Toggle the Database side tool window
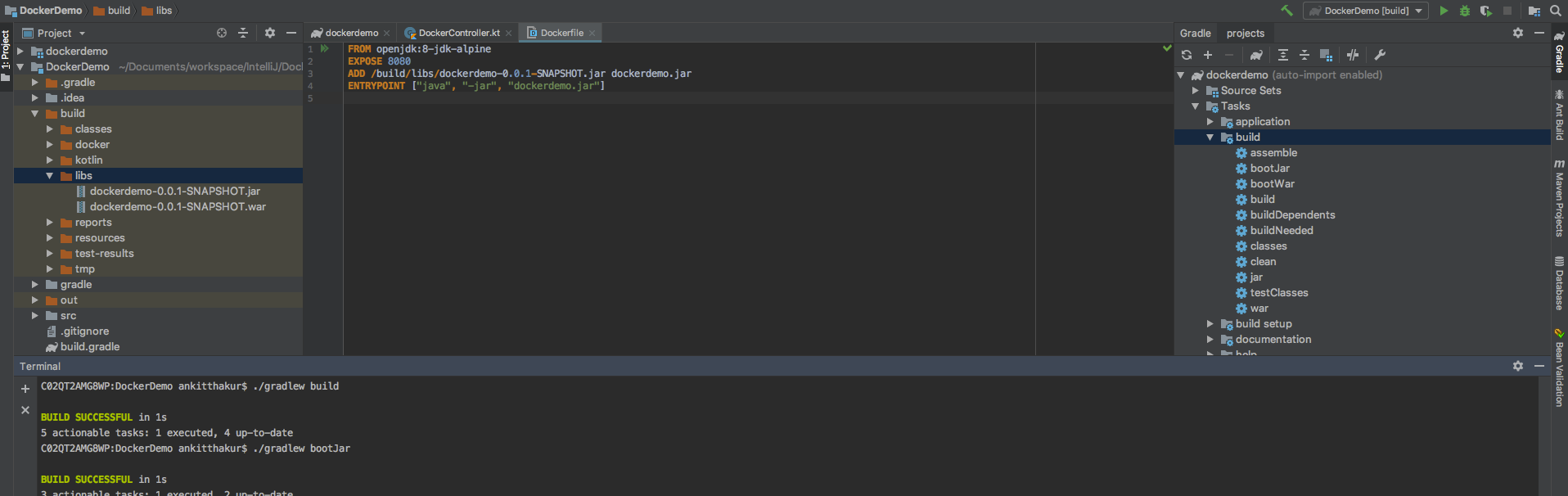Viewport: 1568px width, 496px height. click(1560, 283)
